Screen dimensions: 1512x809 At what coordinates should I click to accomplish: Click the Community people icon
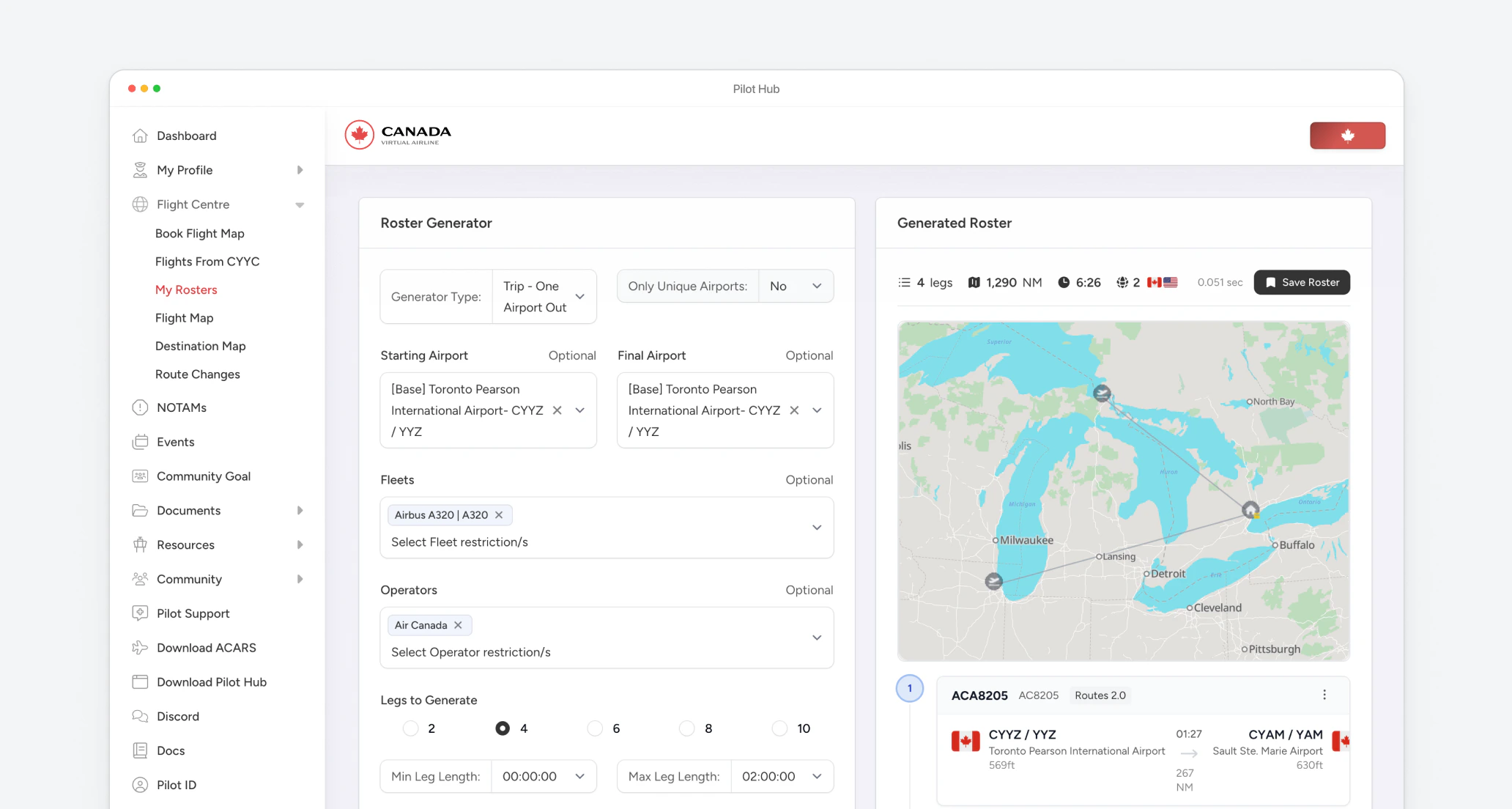140,579
